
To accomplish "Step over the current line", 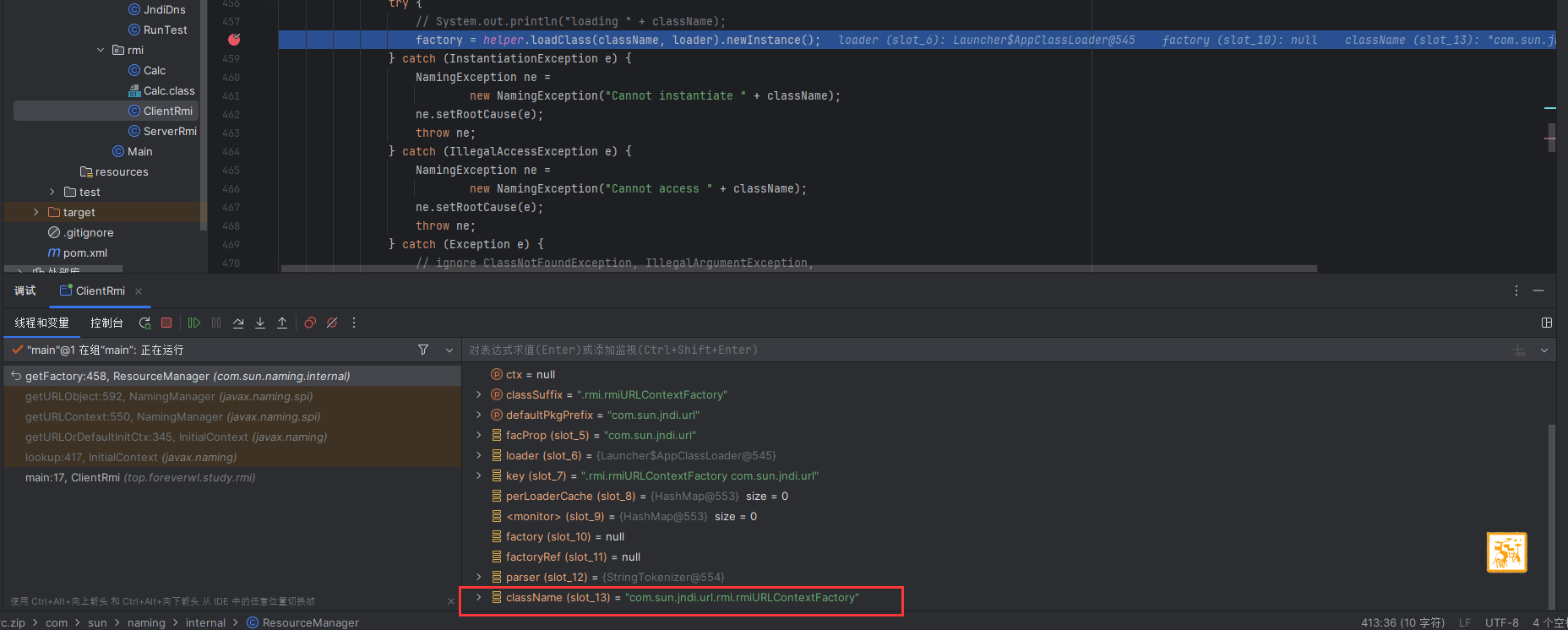I will coord(238,323).
